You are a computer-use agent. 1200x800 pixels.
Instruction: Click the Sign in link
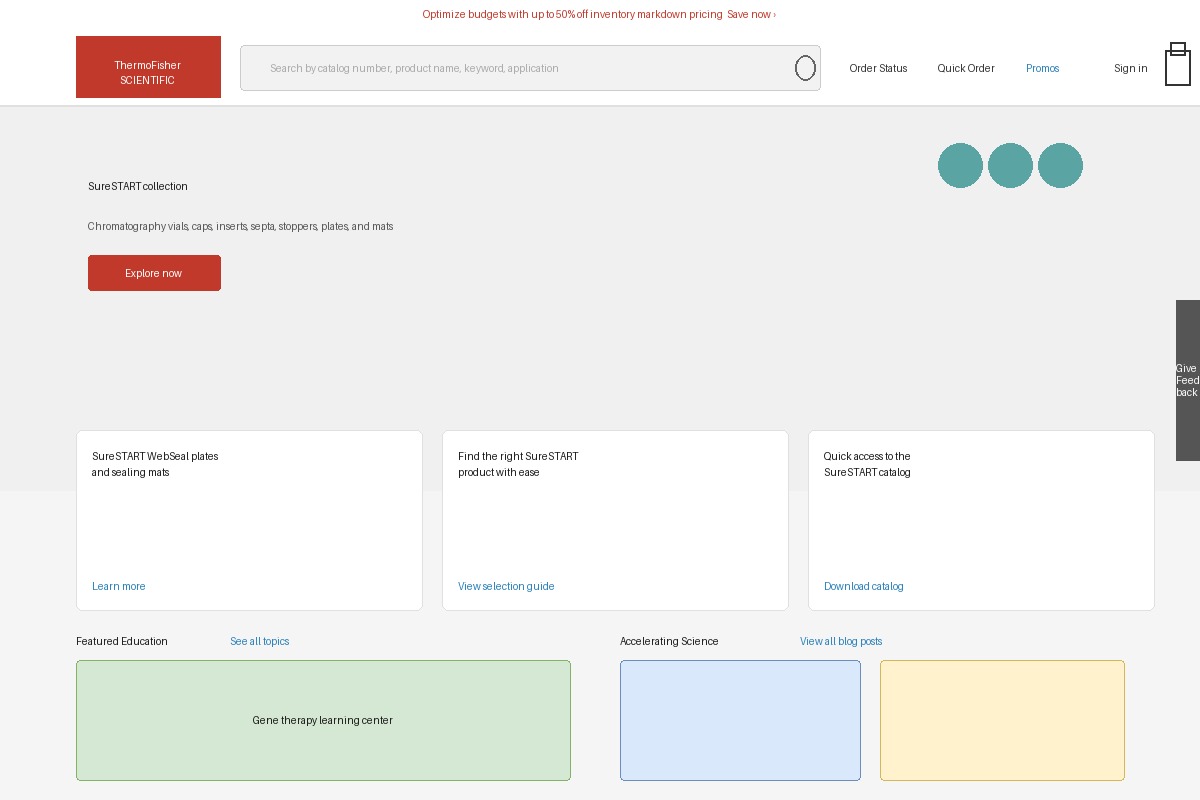tap(1130, 68)
